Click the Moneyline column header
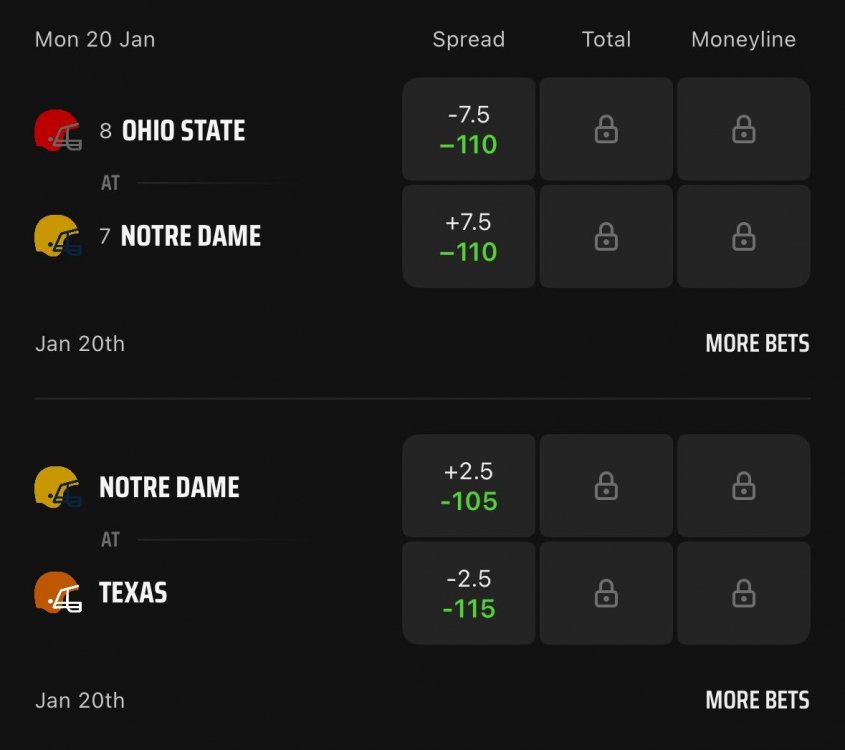Image resolution: width=845 pixels, height=750 pixels. click(743, 40)
